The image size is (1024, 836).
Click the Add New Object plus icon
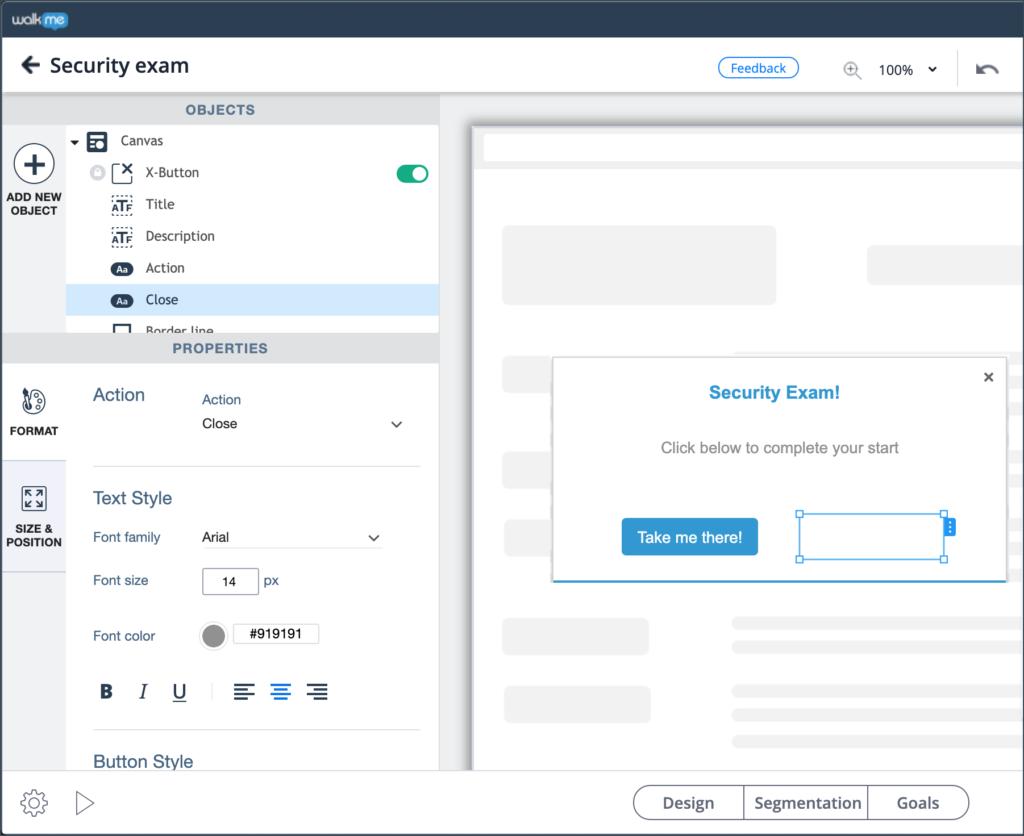[34, 164]
